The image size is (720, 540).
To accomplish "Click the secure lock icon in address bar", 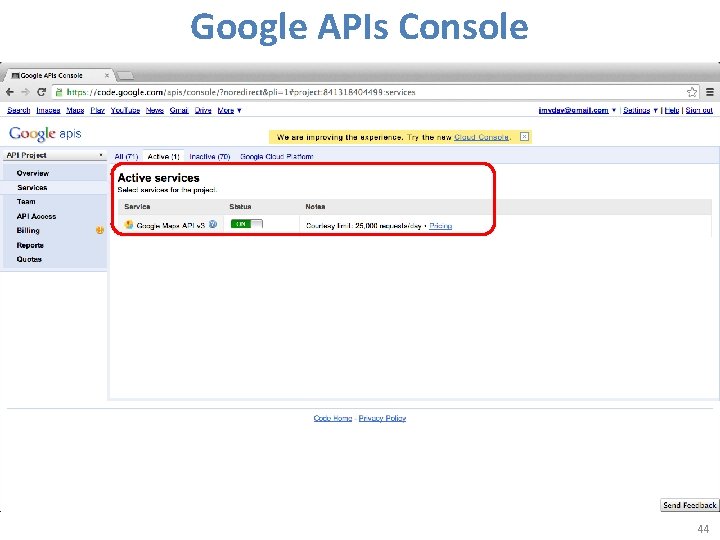I will pyautogui.click(x=59, y=92).
